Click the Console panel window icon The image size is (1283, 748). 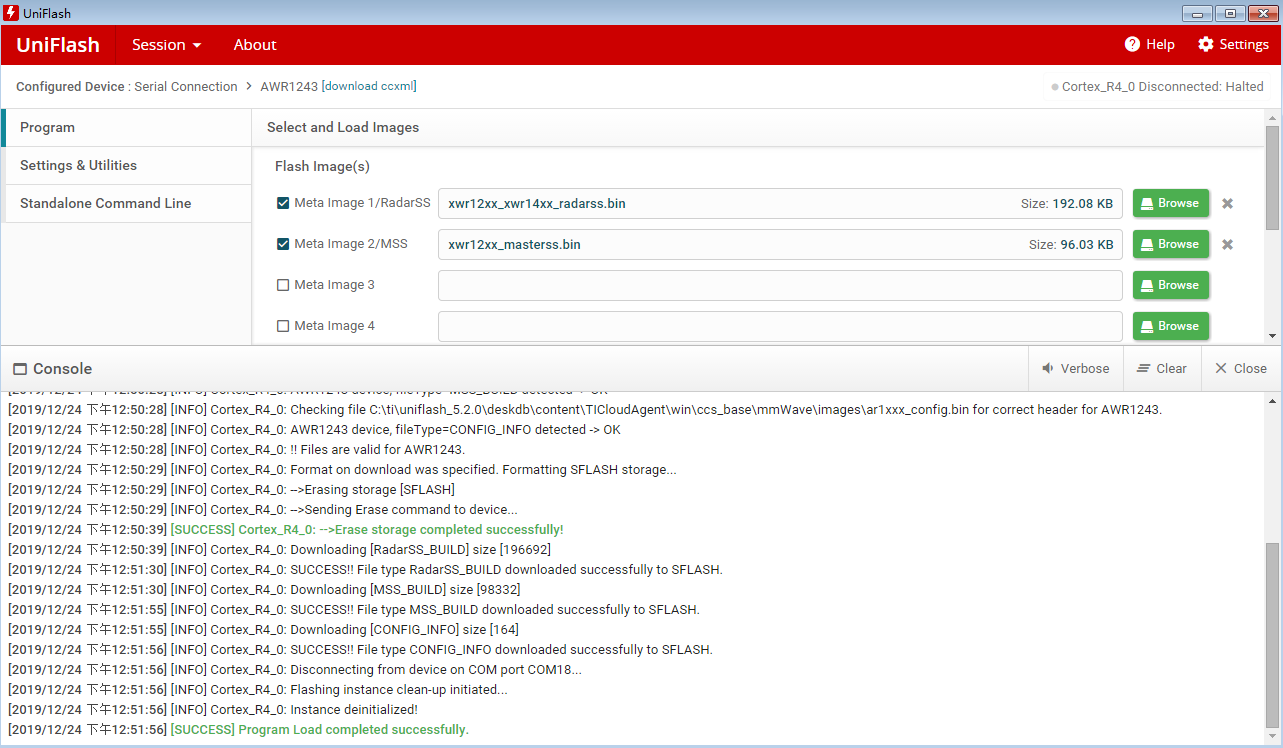tap(20, 369)
